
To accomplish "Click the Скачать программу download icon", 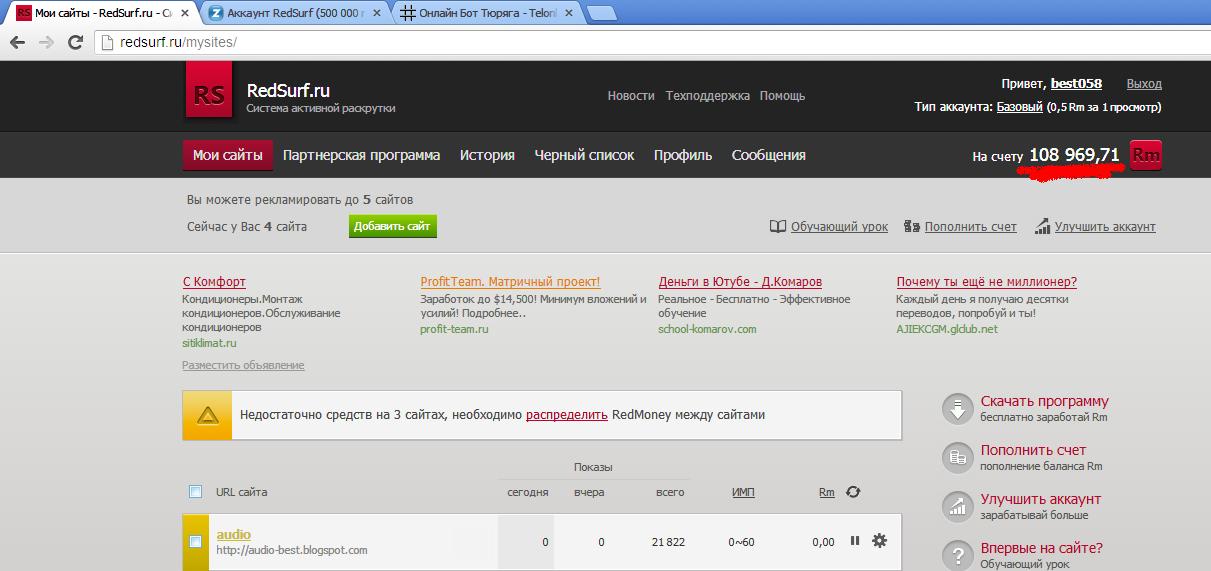I will pos(958,409).
